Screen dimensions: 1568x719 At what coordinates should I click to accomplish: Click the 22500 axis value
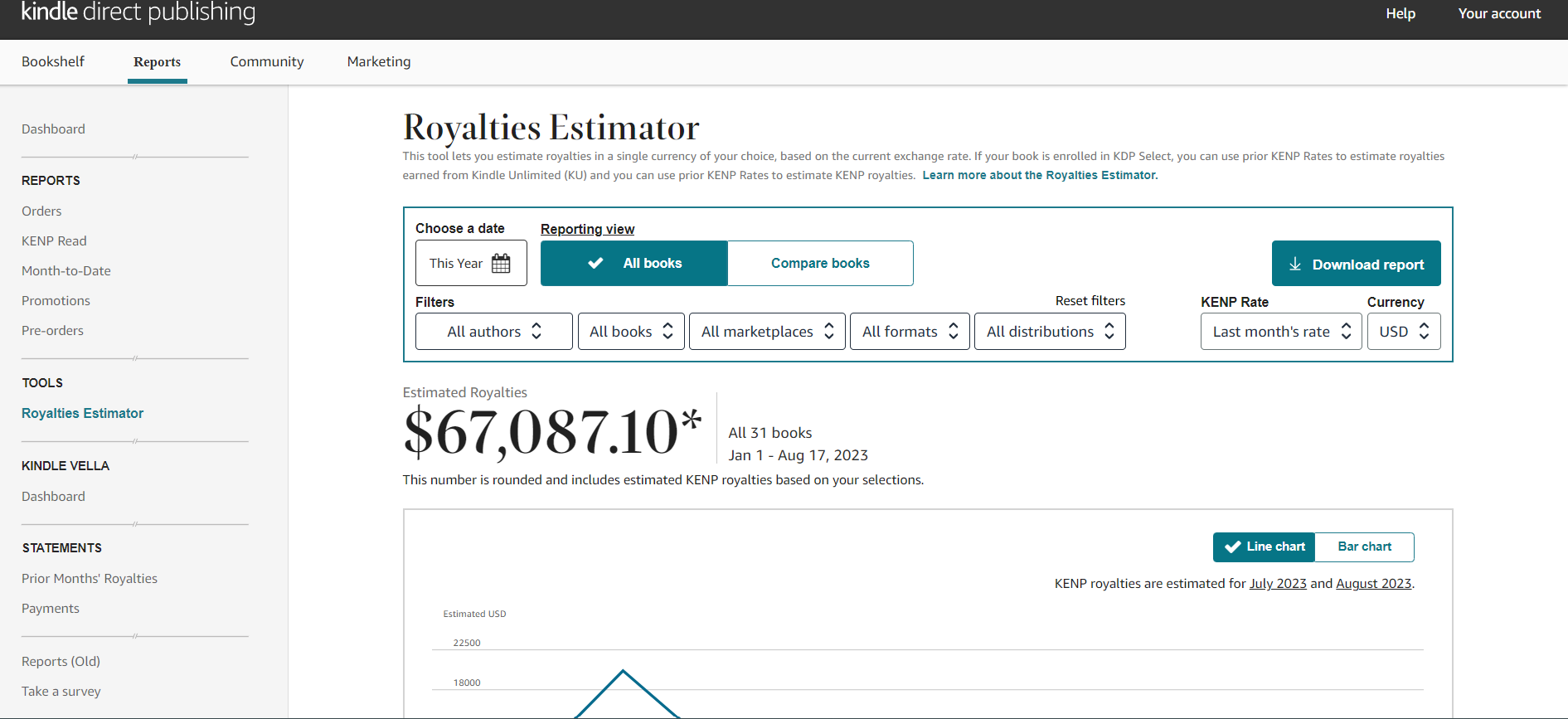click(467, 643)
